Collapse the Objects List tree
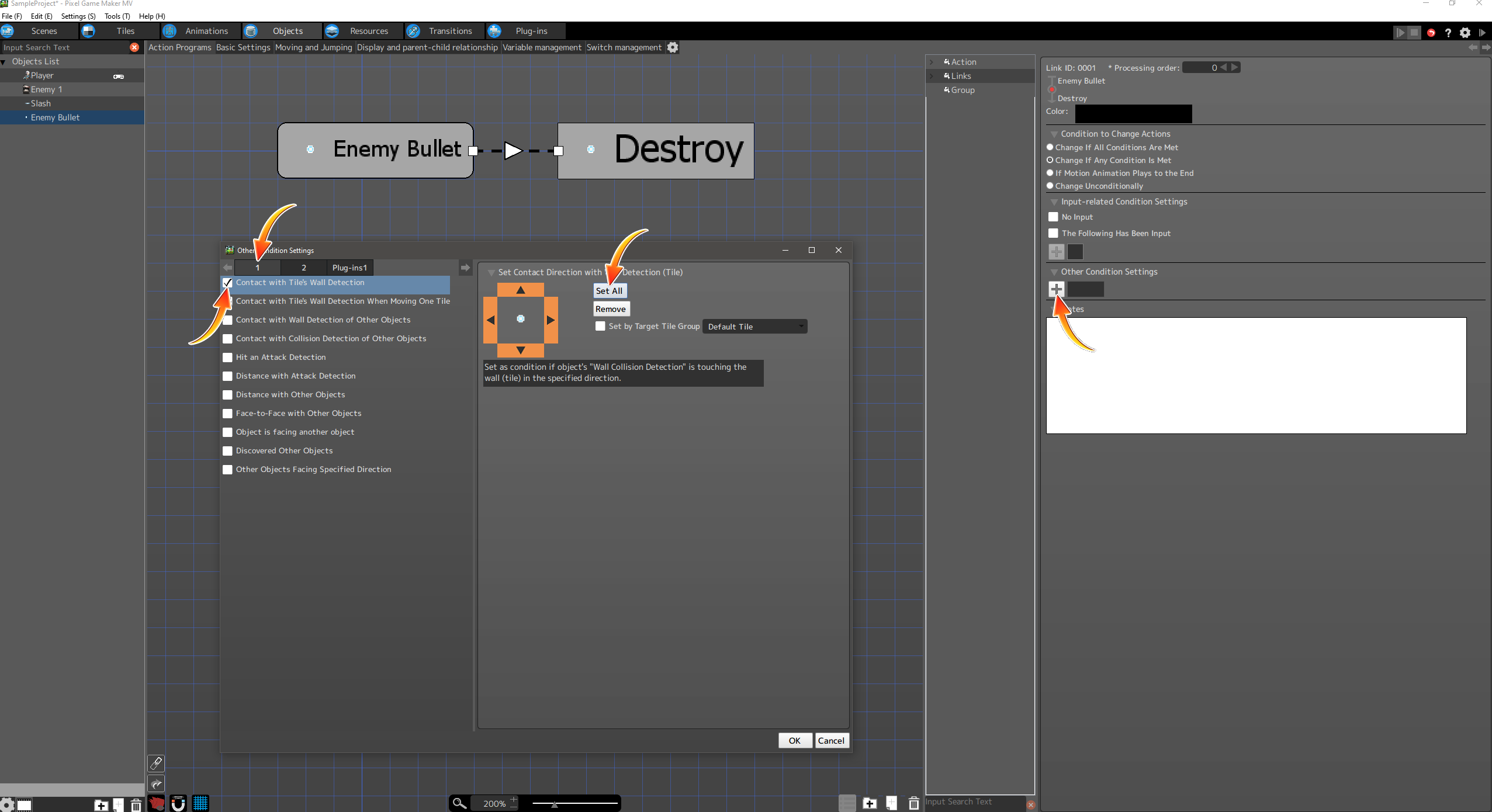1492x812 pixels. pos(4,62)
